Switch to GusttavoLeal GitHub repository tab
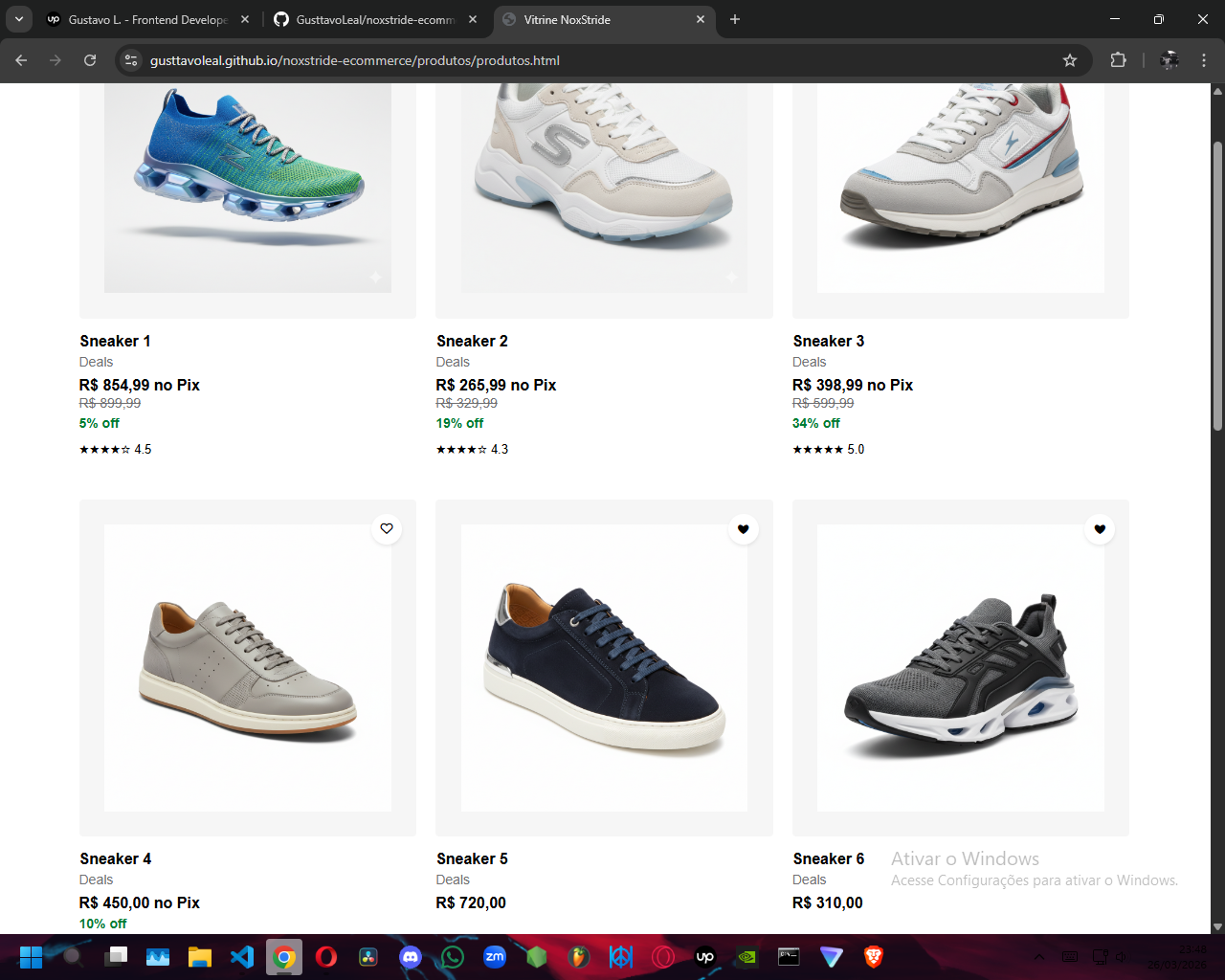 [375, 19]
